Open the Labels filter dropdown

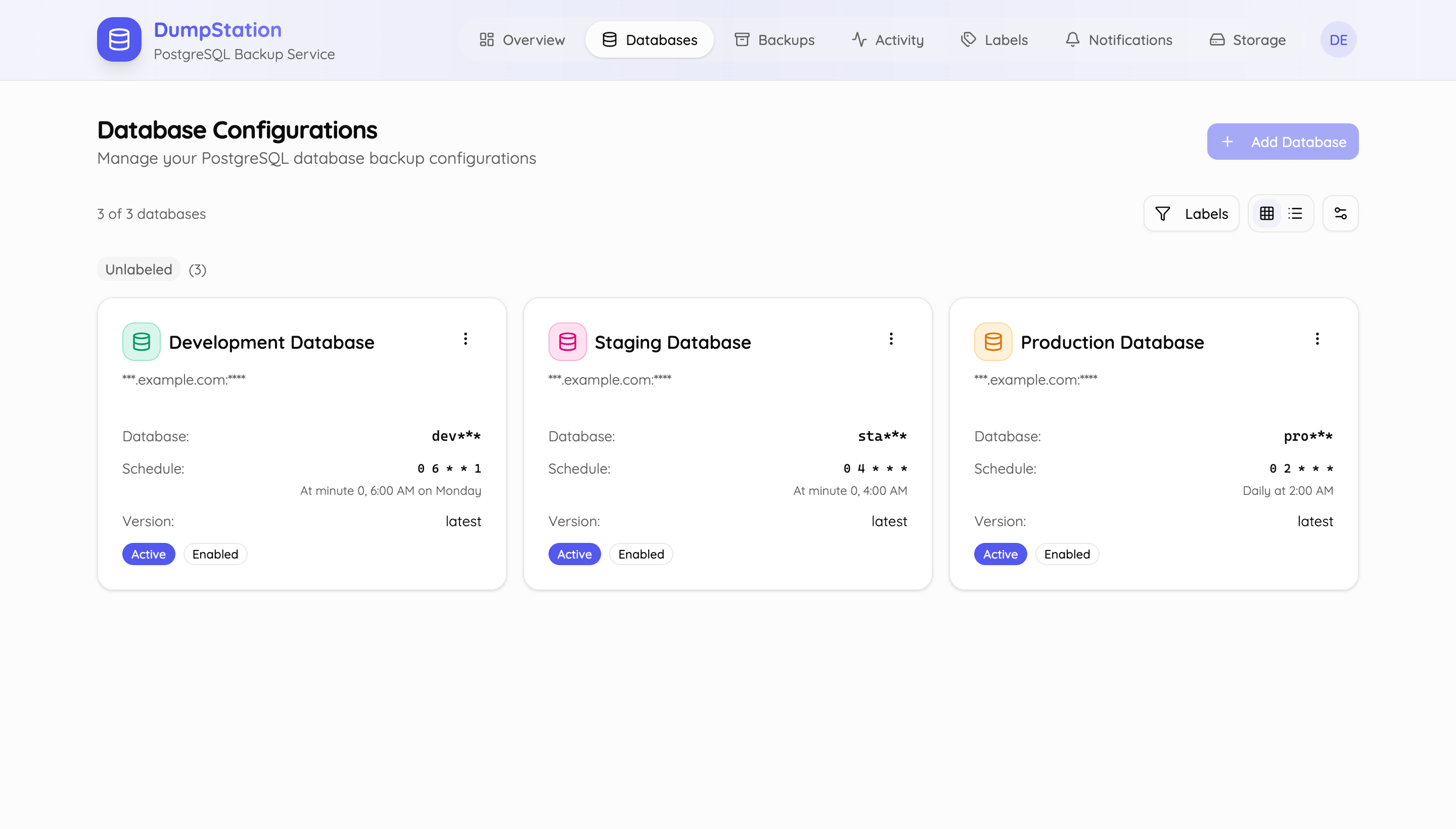[1191, 213]
